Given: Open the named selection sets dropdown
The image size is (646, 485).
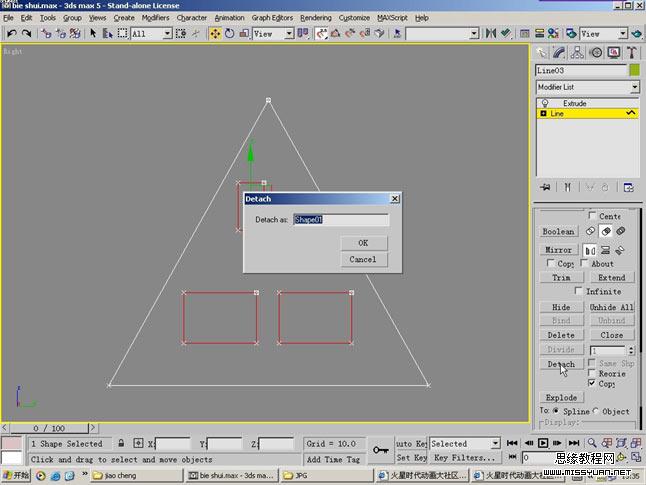Looking at the screenshot, I should 474,33.
